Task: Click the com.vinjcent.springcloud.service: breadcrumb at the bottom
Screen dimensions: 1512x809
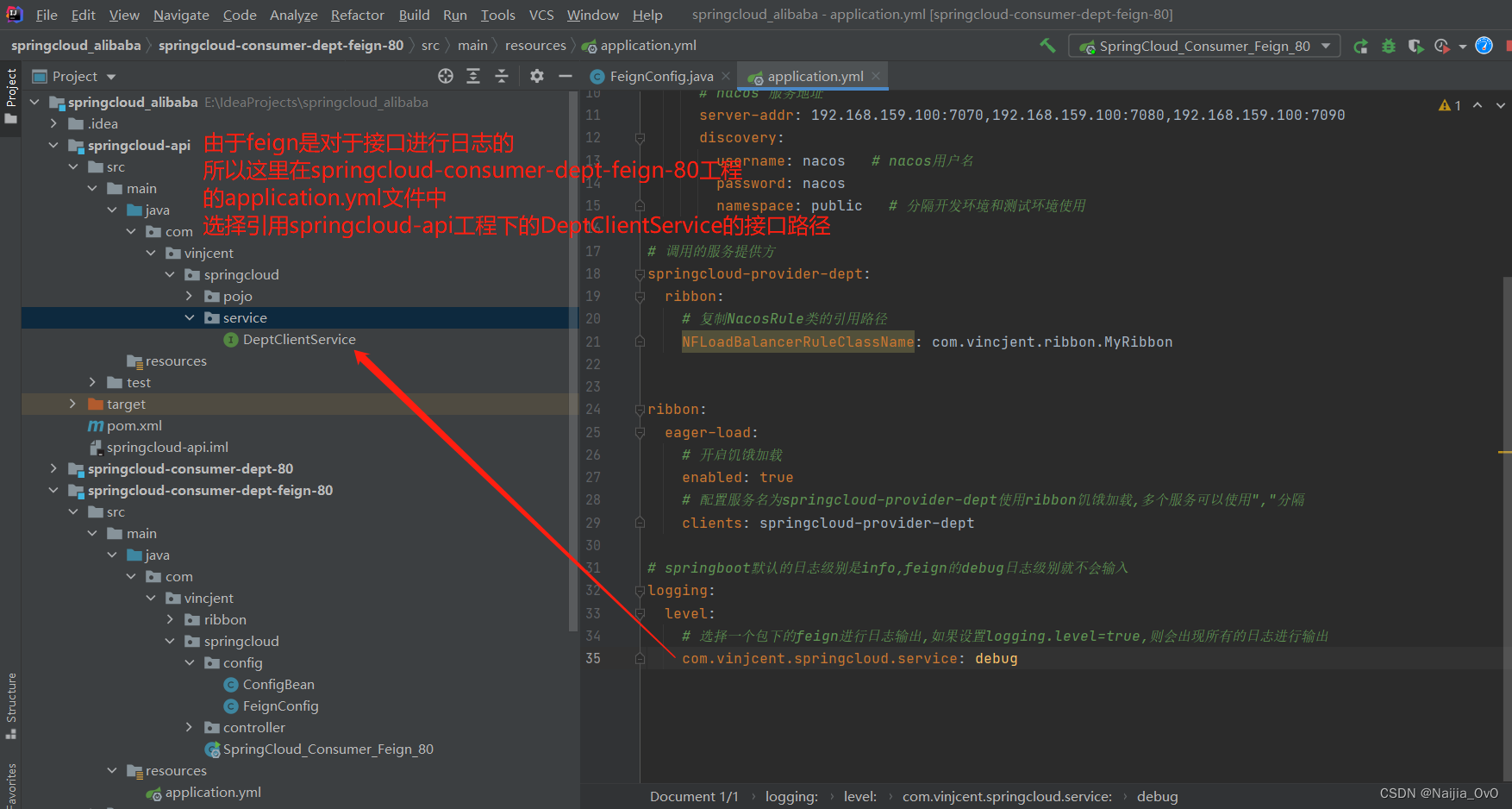Action: [x=1007, y=796]
